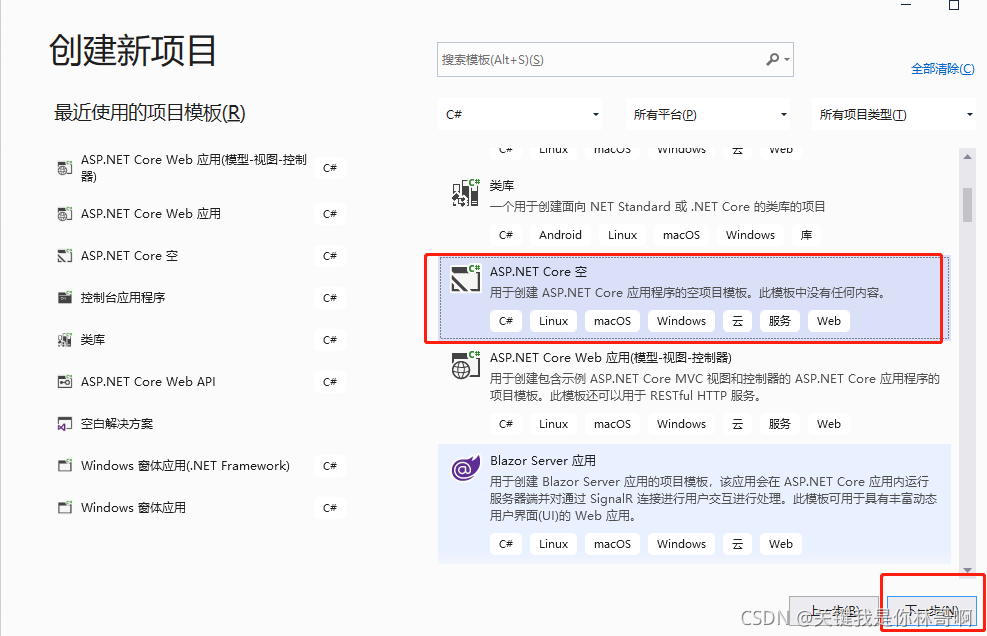Click the 库 tag under 类库 template
987x636 pixels.
[x=806, y=235]
